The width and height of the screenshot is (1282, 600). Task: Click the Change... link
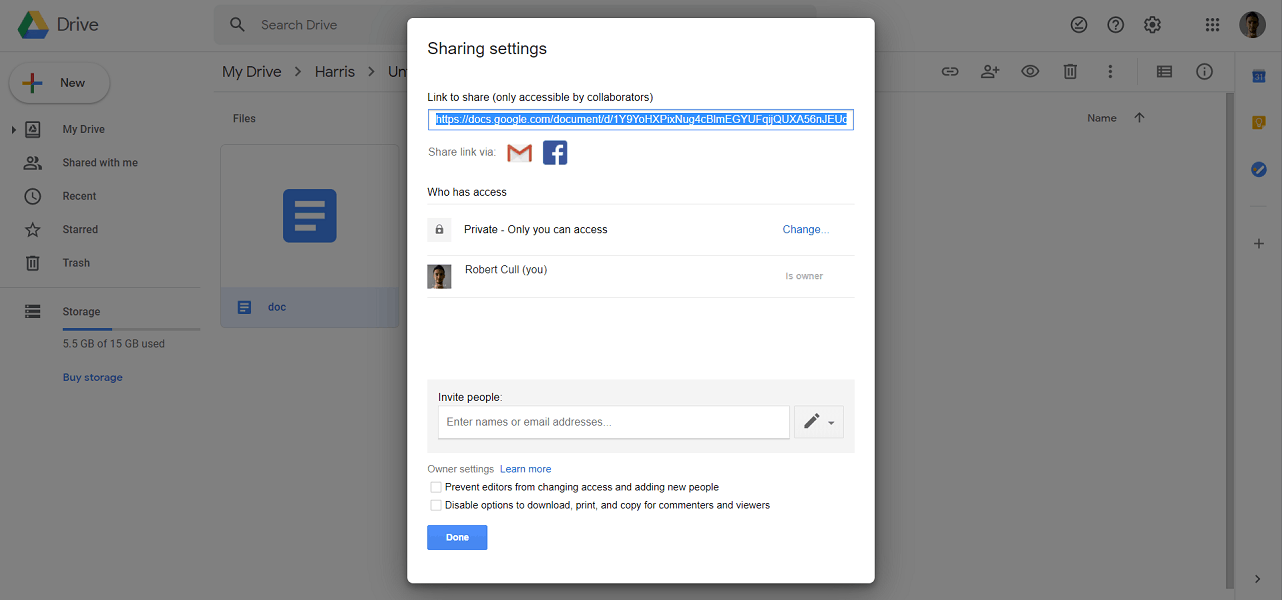click(806, 229)
